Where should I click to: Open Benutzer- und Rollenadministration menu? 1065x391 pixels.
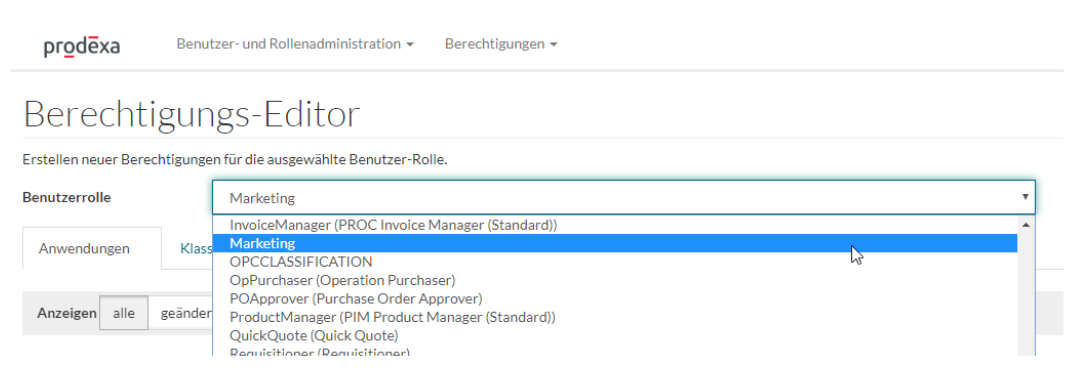click(x=295, y=44)
